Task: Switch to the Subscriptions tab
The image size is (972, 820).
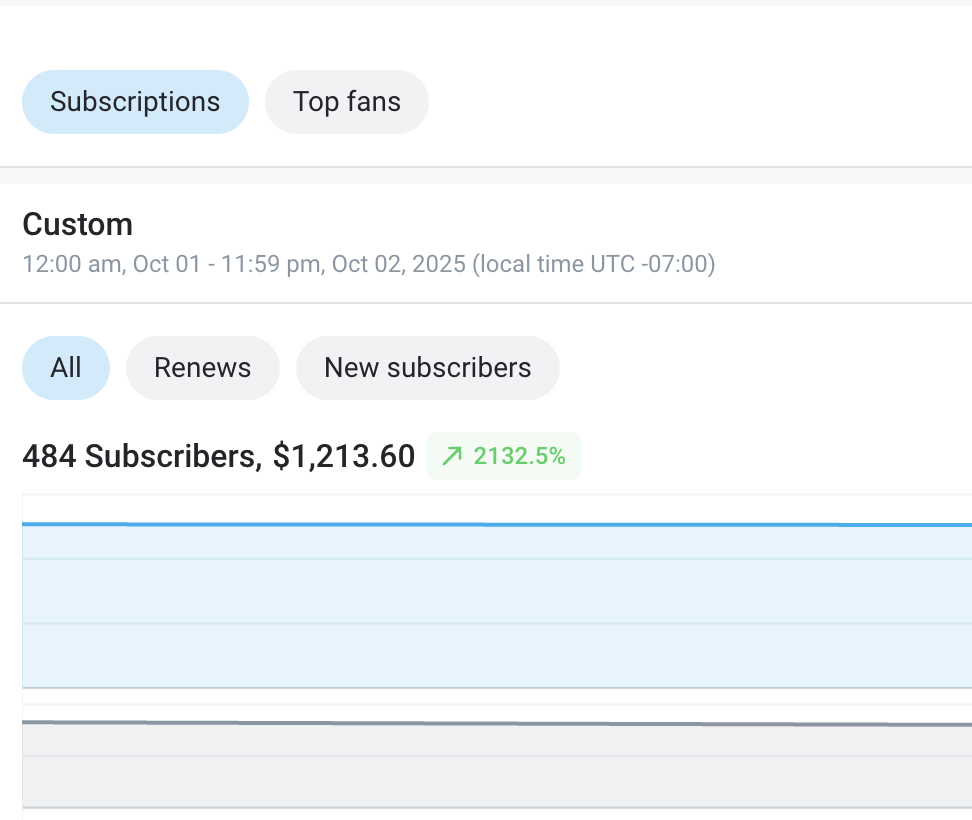Action: pyautogui.click(x=135, y=101)
